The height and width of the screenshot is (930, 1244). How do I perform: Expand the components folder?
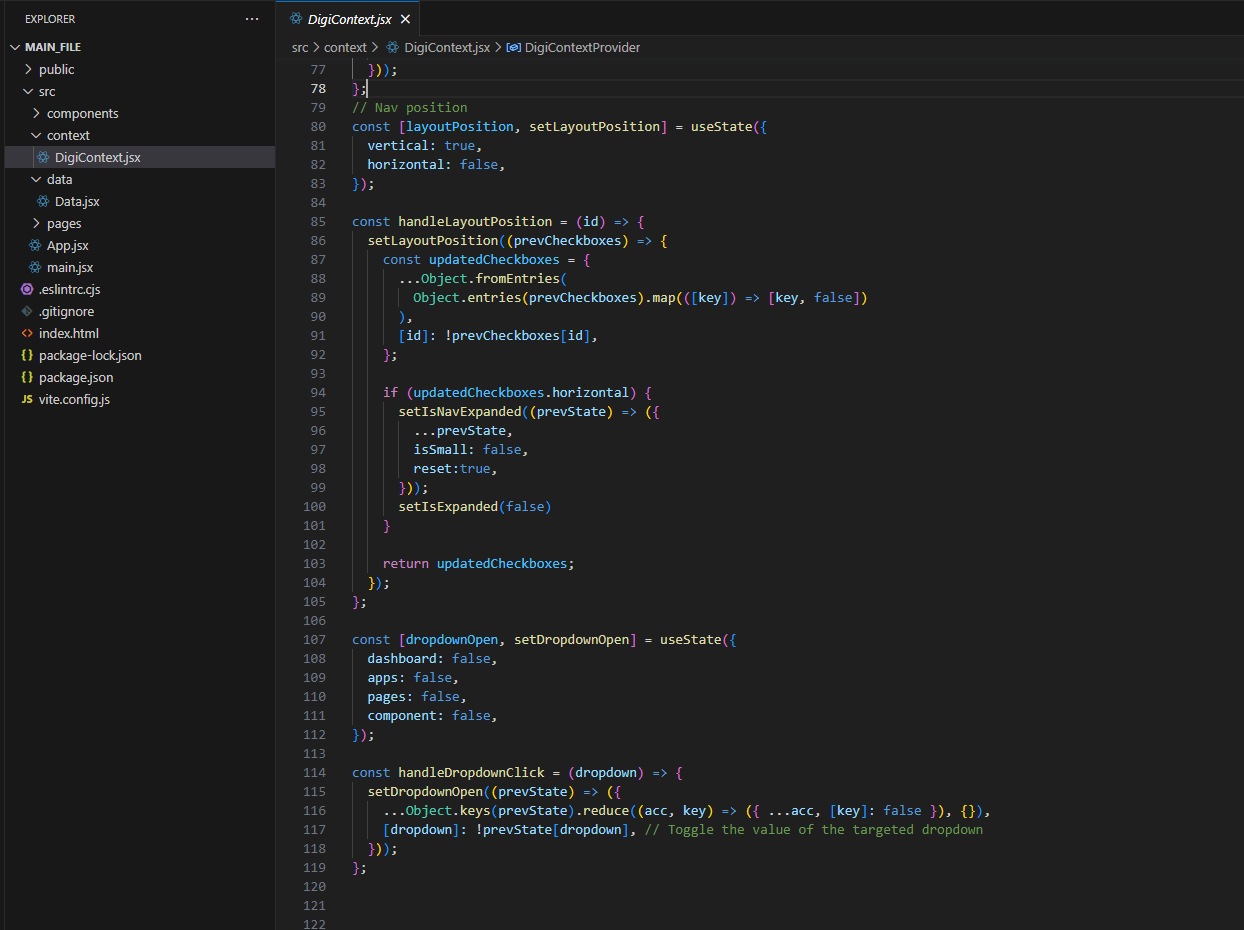click(x=36, y=113)
